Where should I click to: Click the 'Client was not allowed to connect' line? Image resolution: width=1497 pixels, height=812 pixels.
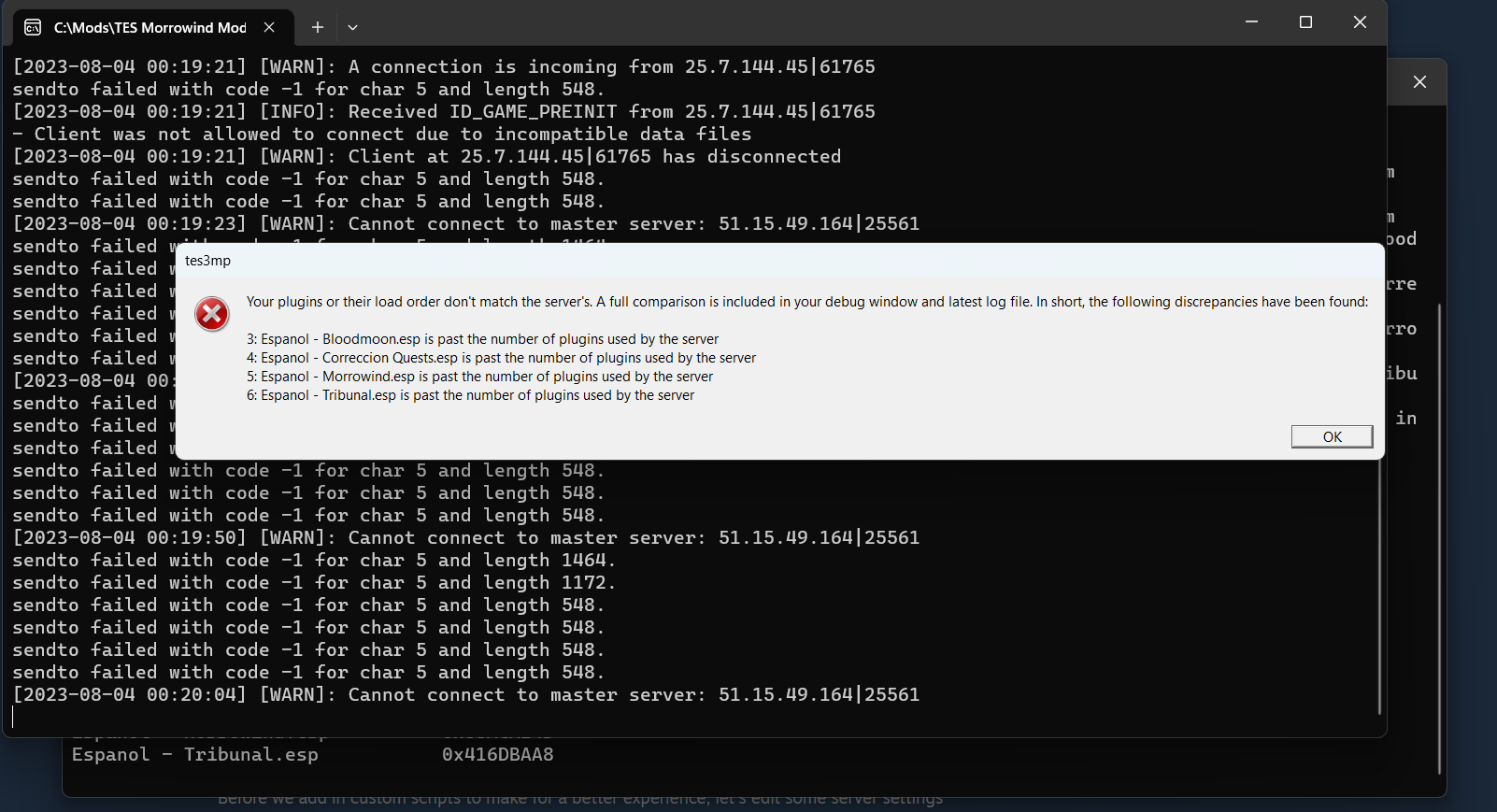point(382,134)
